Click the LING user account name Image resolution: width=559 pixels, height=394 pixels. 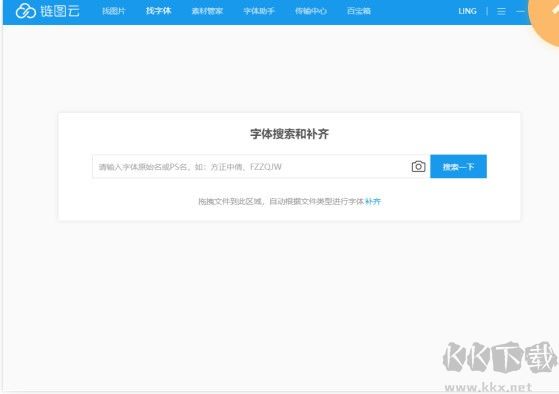tap(467, 11)
